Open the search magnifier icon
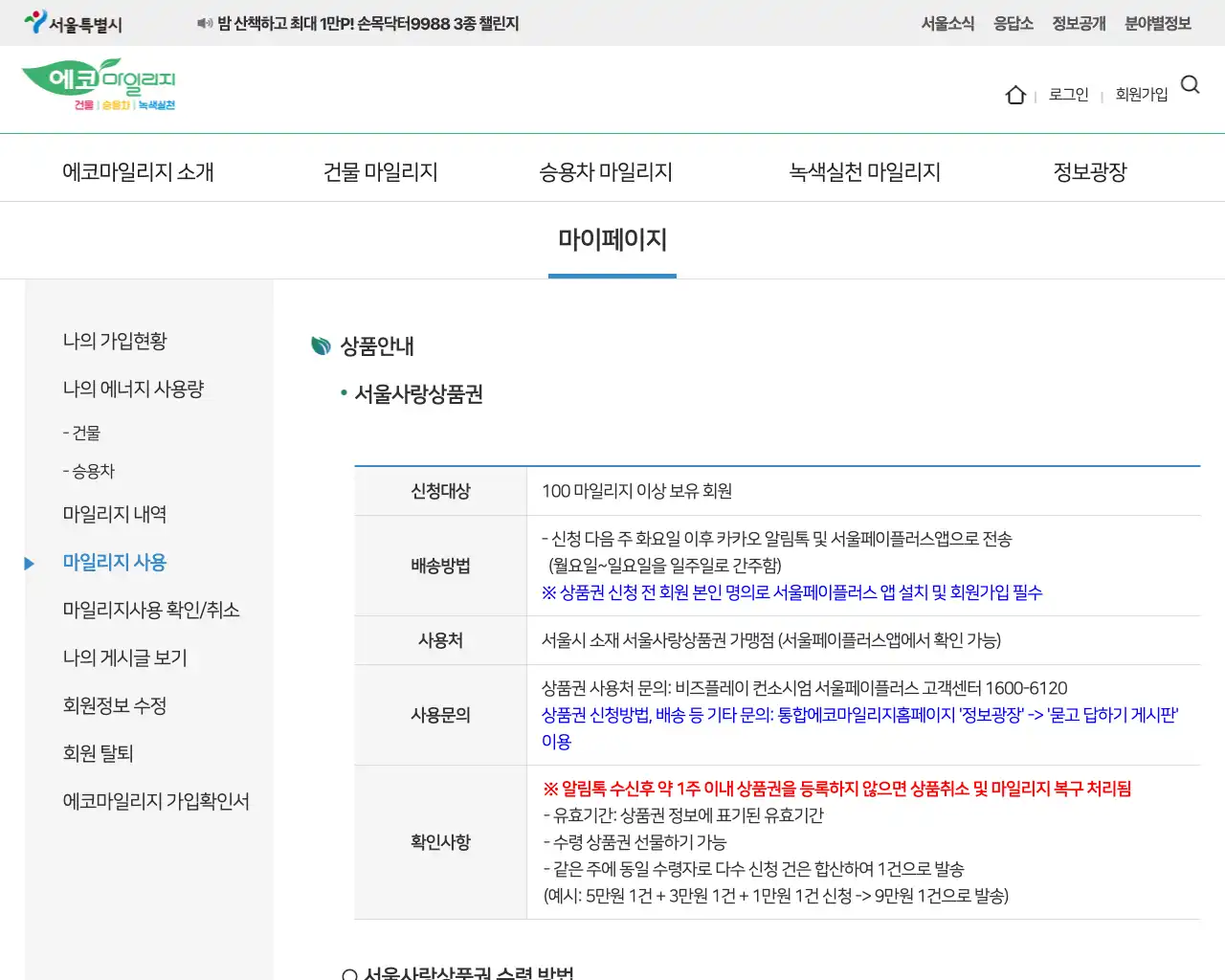The height and width of the screenshot is (980, 1225). (1191, 85)
